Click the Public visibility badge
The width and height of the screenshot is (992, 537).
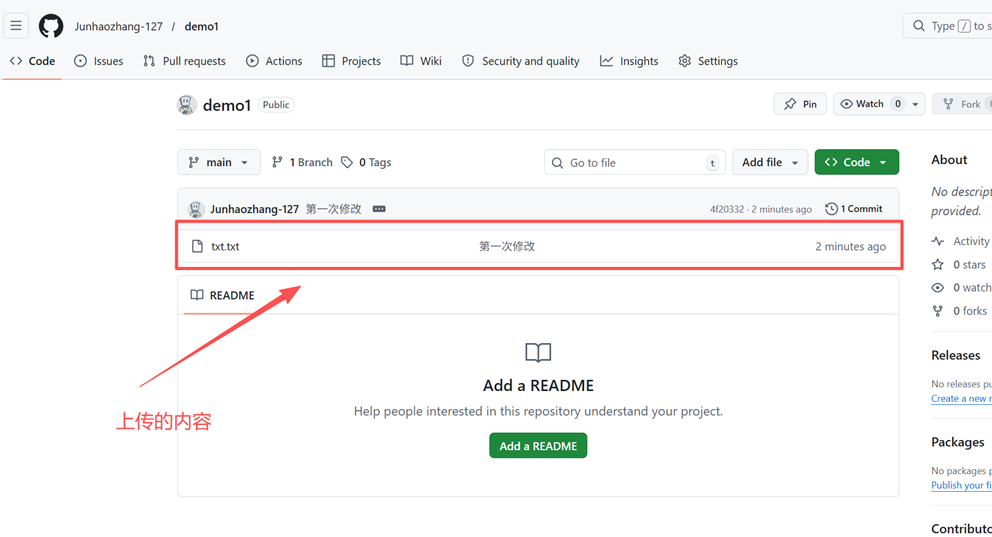(x=276, y=105)
